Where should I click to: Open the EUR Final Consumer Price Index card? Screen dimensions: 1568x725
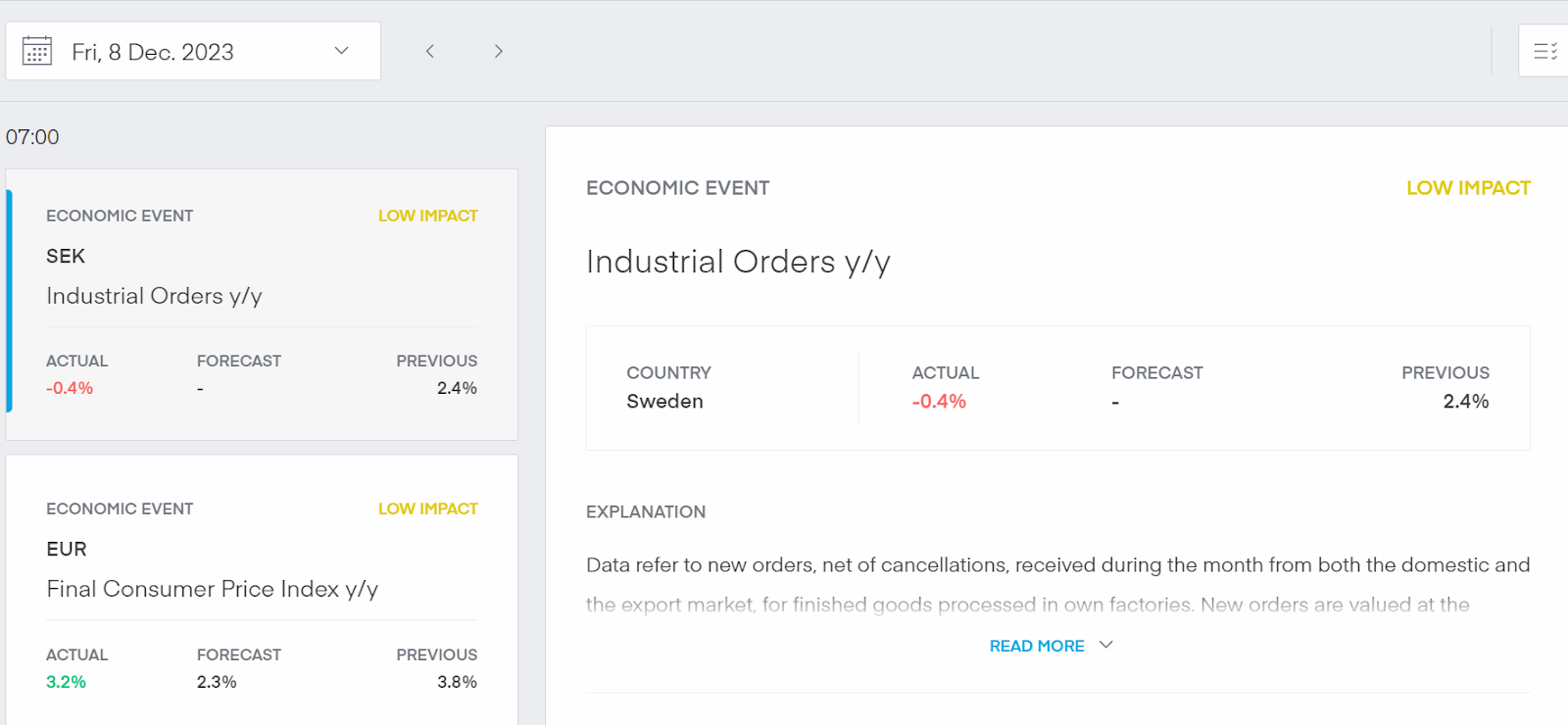262,588
